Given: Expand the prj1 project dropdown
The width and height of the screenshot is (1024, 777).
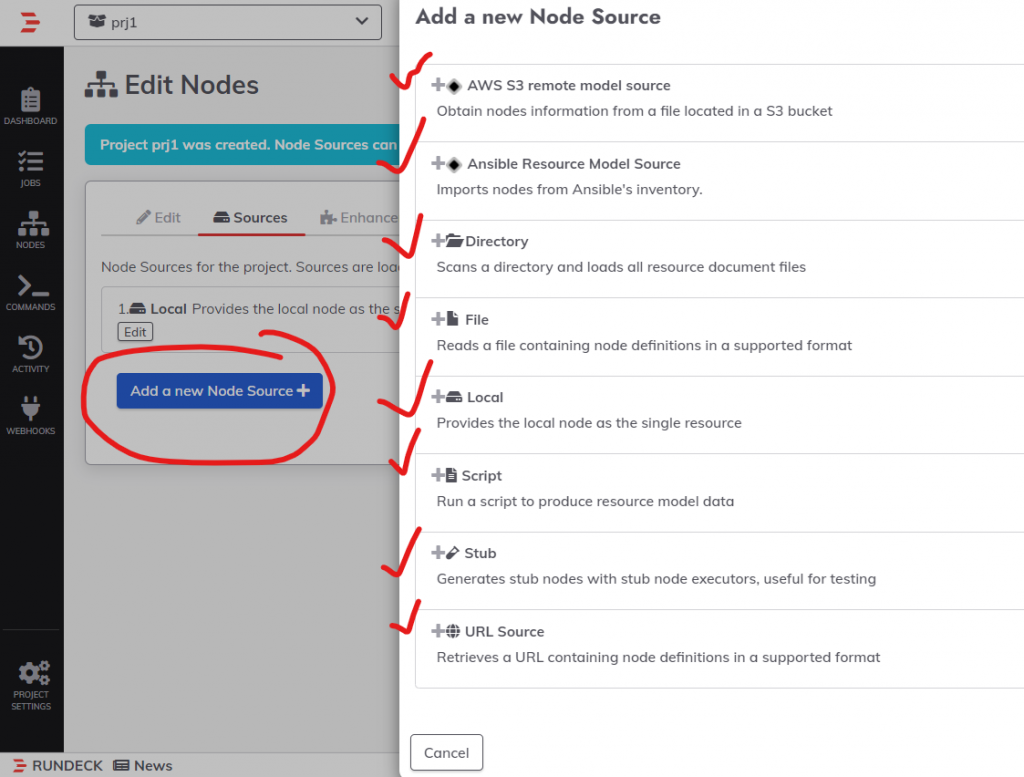Looking at the screenshot, I should coord(228,22).
